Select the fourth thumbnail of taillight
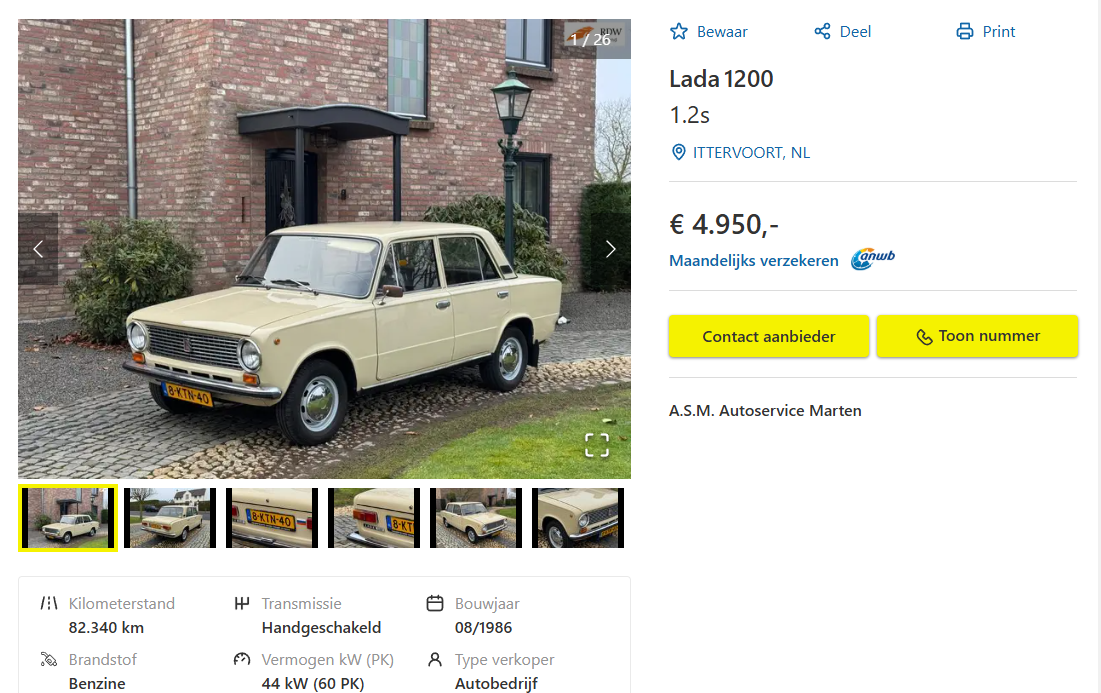Viewport: 1101px width, 693px height. [374, 518]
